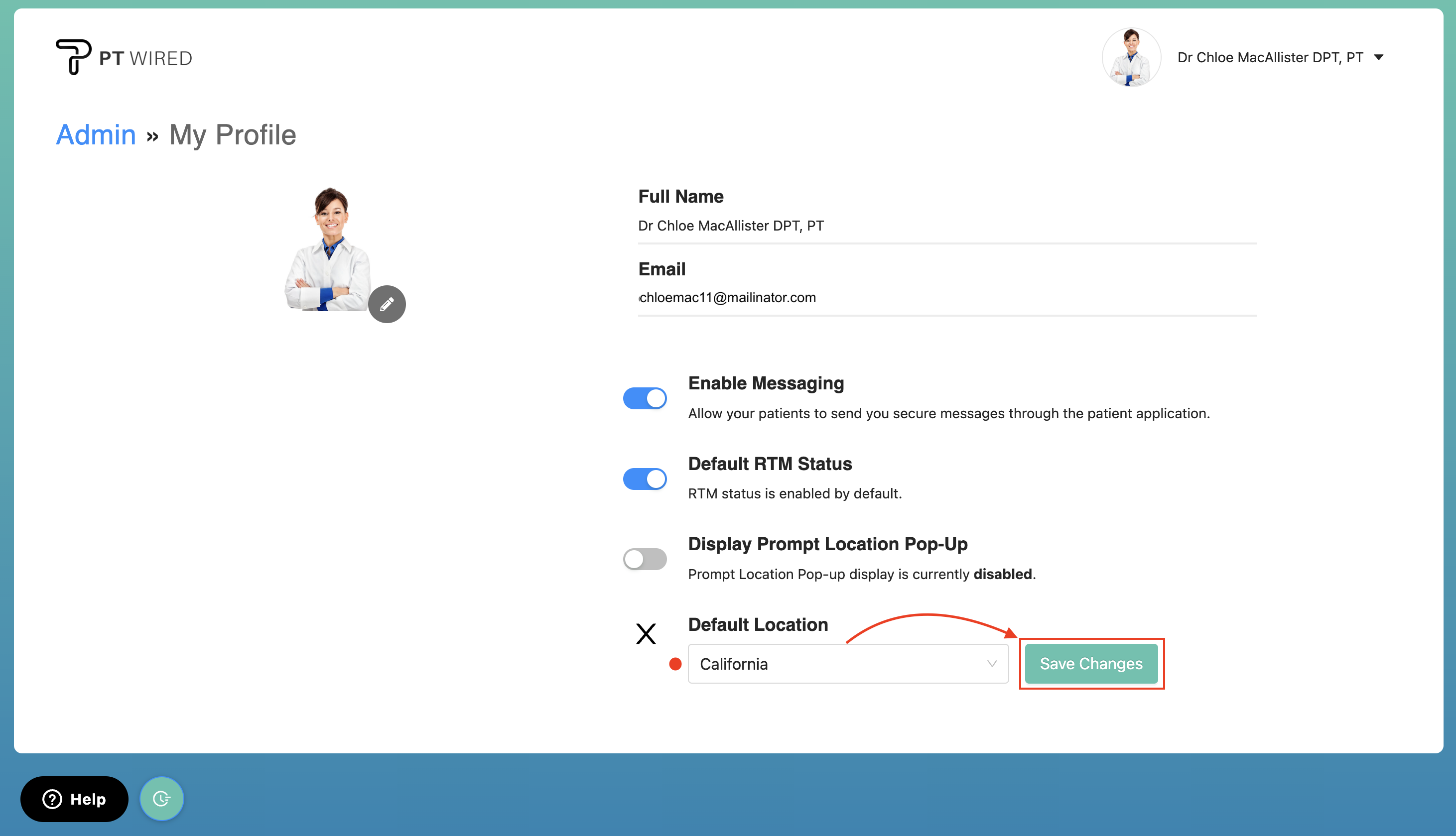
Task: Click the red dot marker near California dropdown
Action: coord(675,664)
